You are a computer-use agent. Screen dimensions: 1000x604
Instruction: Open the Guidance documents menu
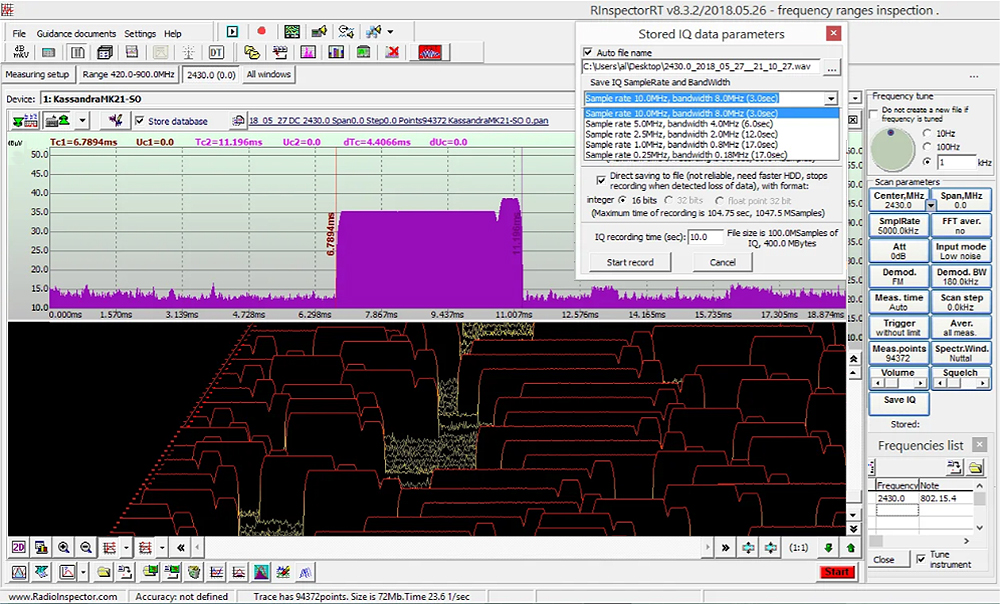pyautogui.click(x=76, y=33)
